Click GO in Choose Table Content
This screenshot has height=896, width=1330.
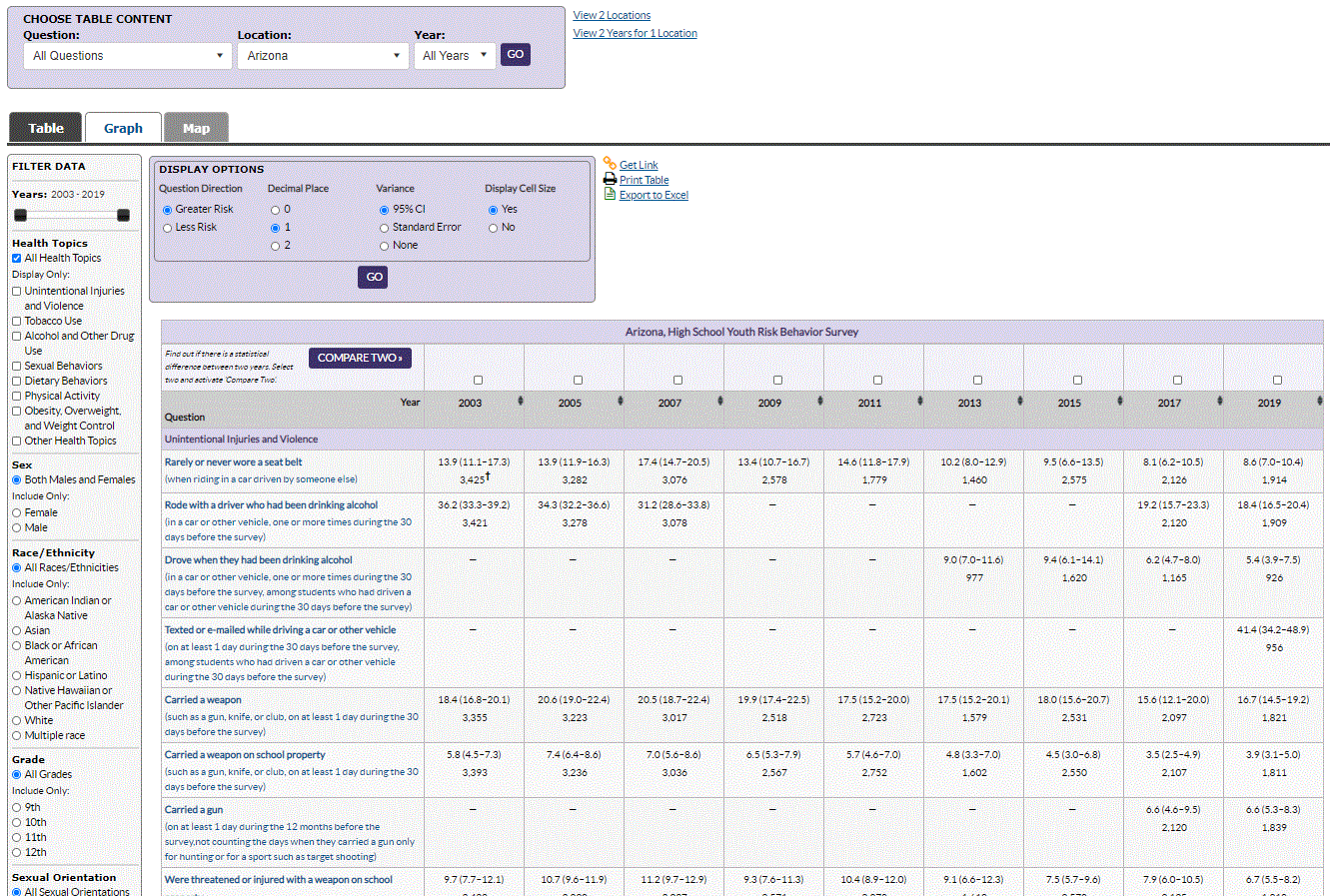tap(516, 54)
